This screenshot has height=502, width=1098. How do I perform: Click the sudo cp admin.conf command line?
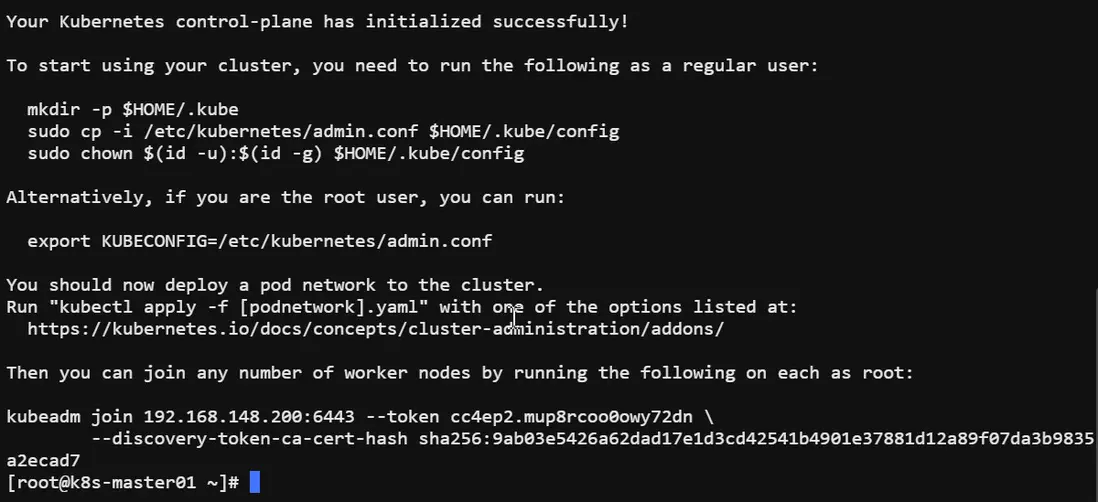(323, 131)
